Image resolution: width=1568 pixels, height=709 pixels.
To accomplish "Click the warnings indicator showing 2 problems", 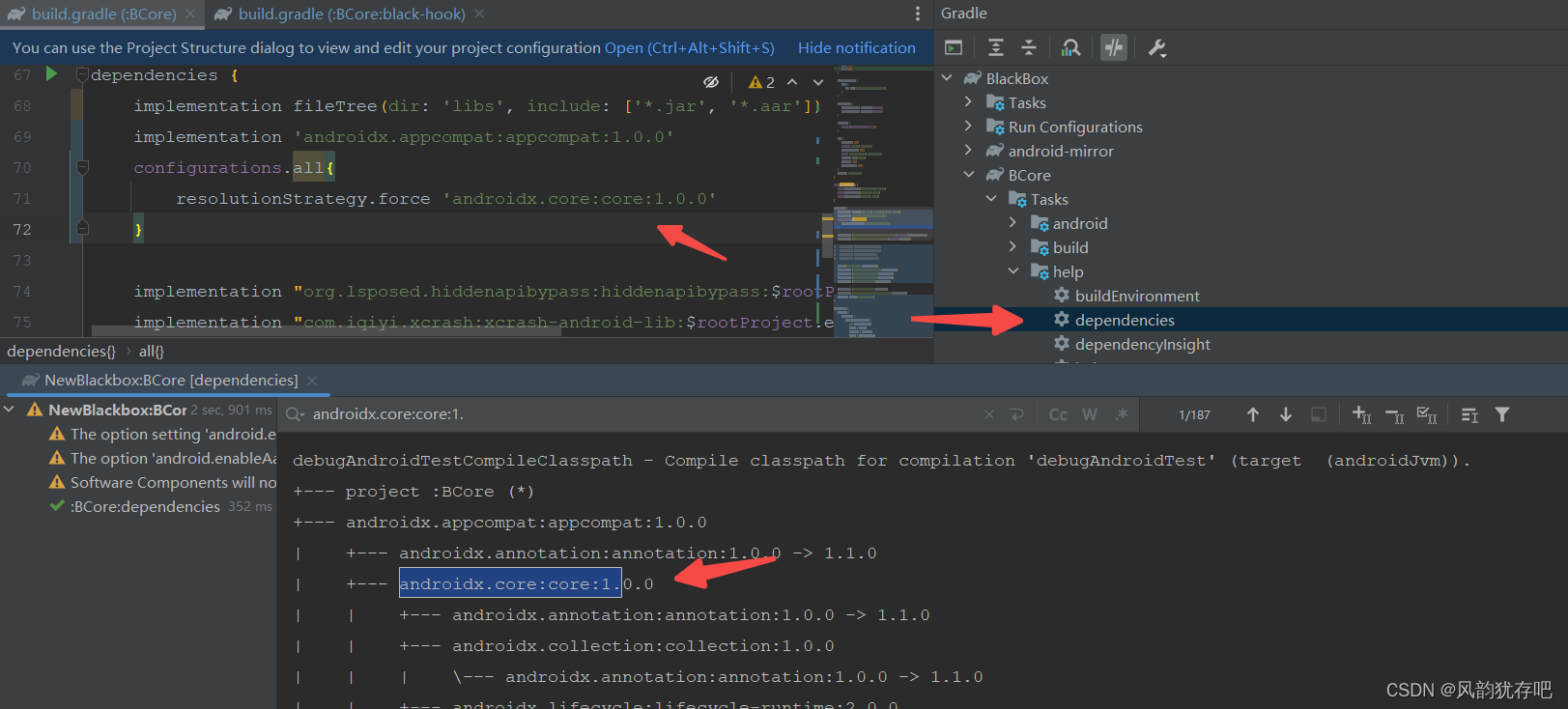I will (x=761, y=82).
